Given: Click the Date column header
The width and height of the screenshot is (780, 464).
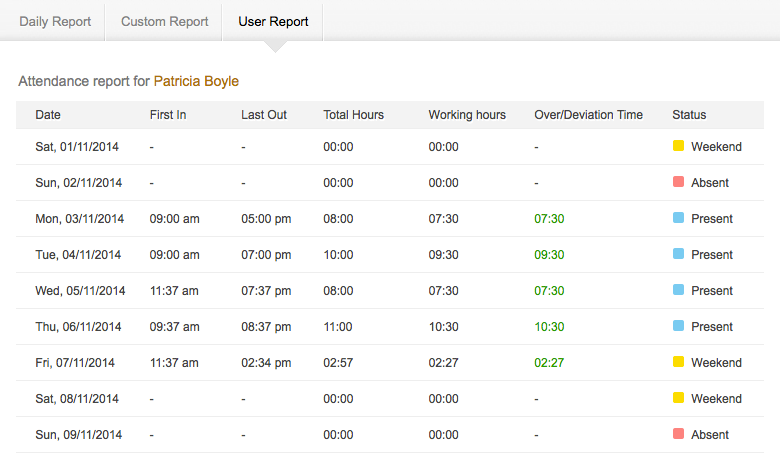Looking at the screenshot, I should [x=48, y=115].
